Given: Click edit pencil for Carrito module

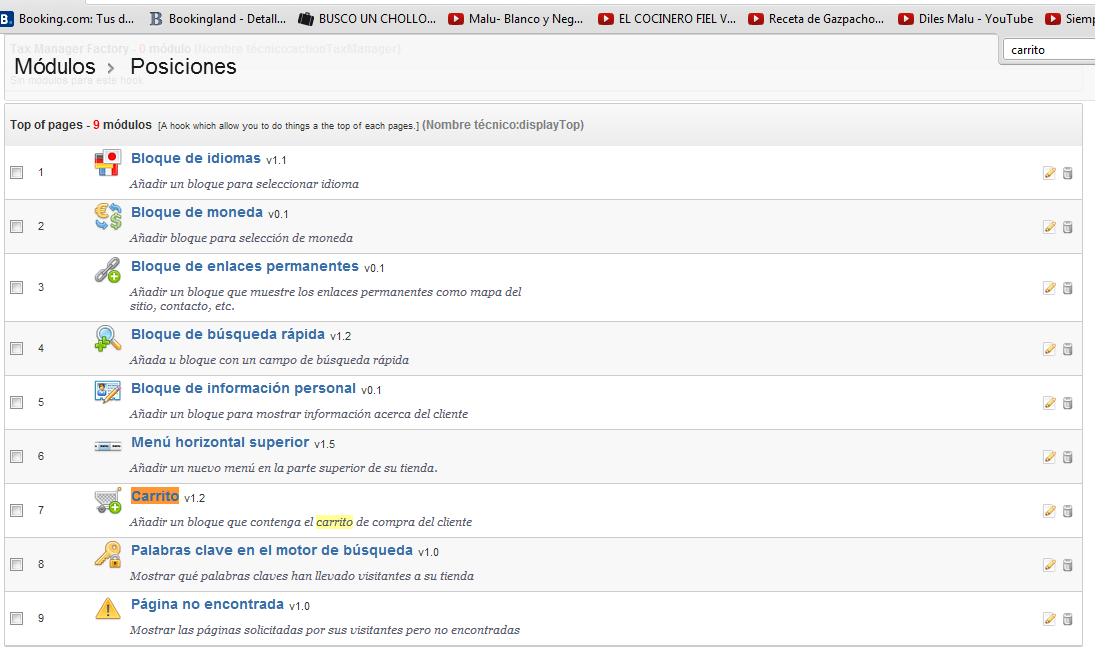Looking at the screenshot, I should coord(1049,511).
